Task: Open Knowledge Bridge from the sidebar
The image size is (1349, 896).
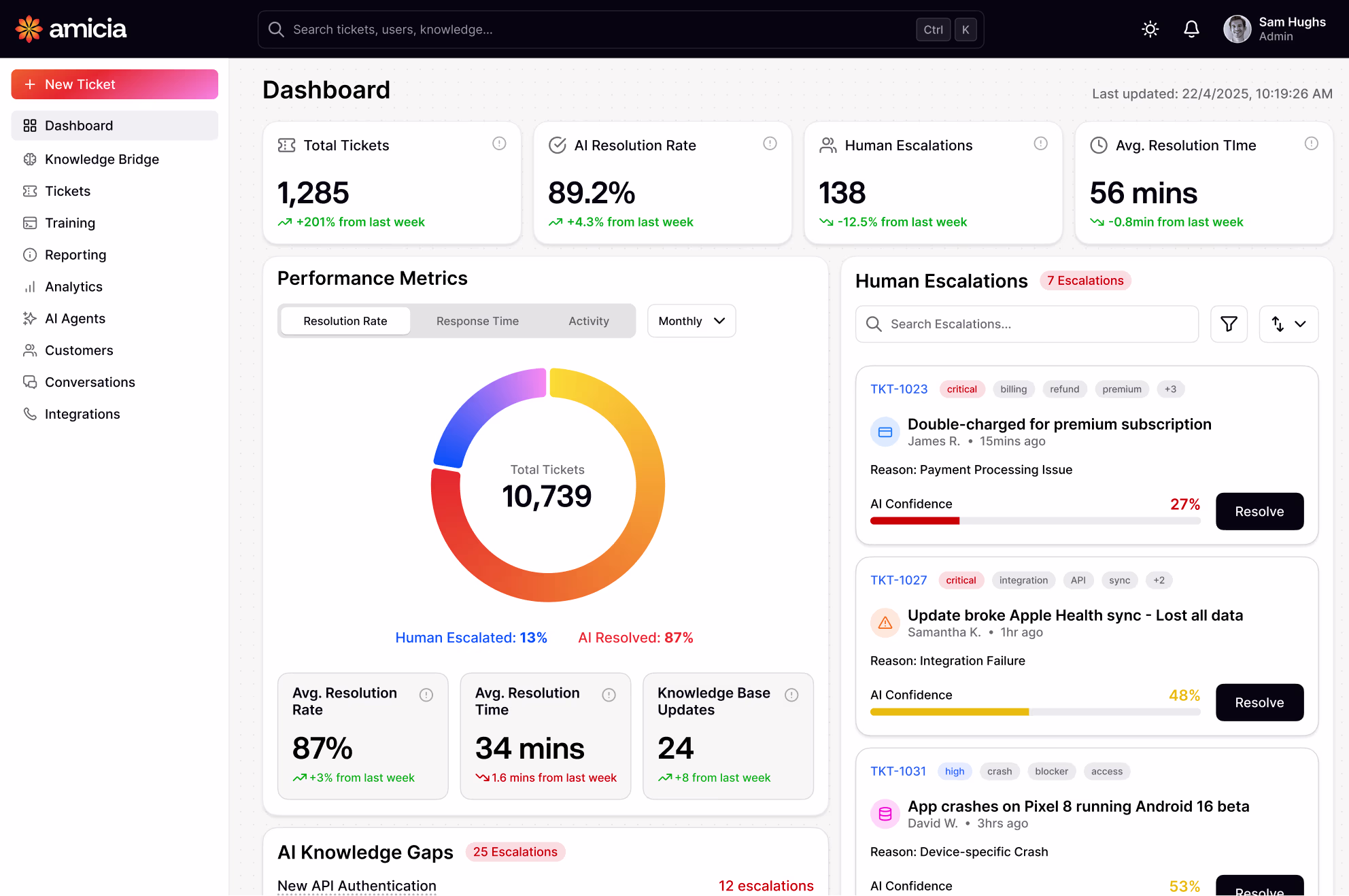Action: tap(101, 159)
